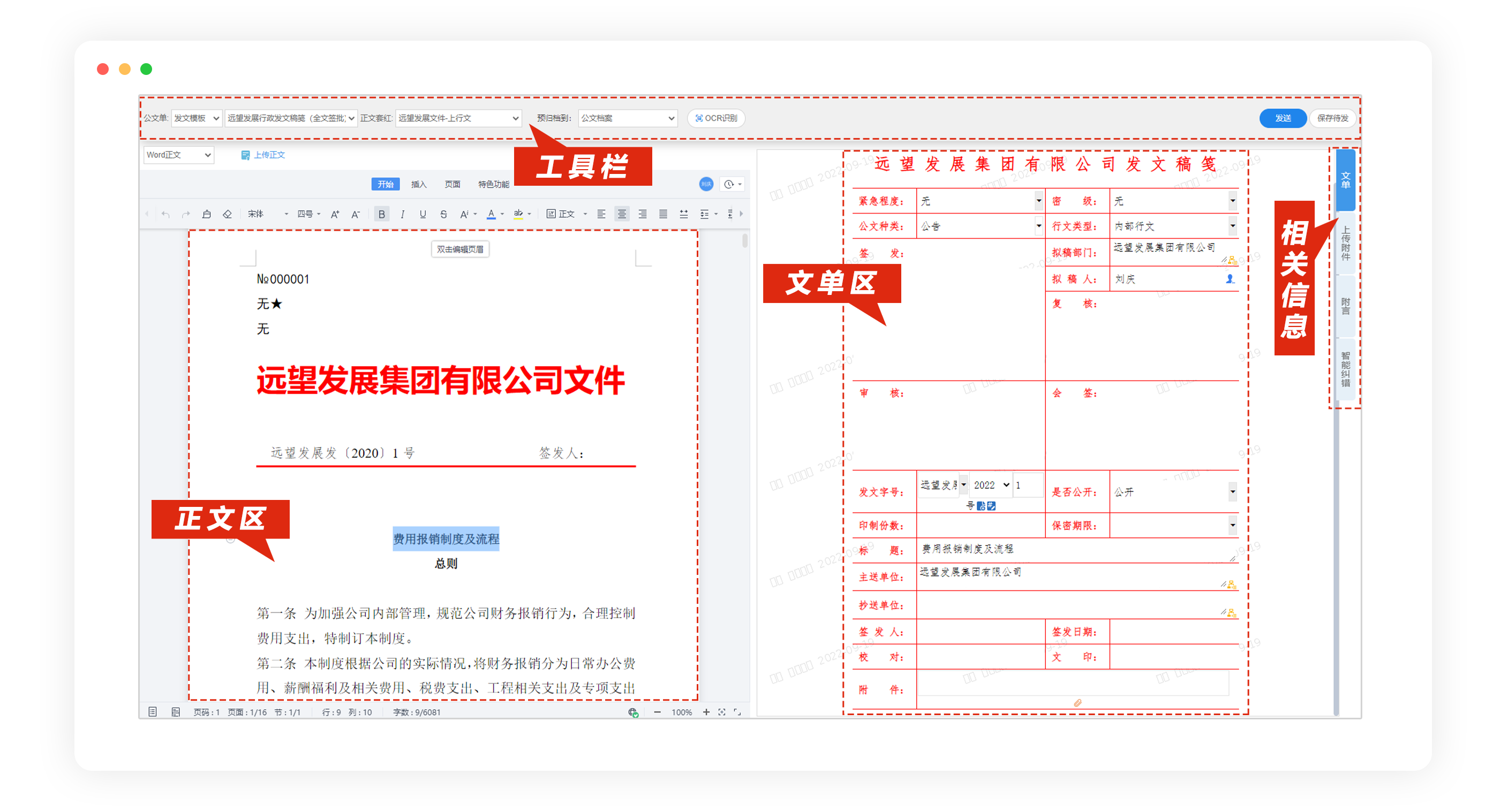Select the format painter icon
Viewport: 1508px width, 812px height.
(x=207, y=214)
